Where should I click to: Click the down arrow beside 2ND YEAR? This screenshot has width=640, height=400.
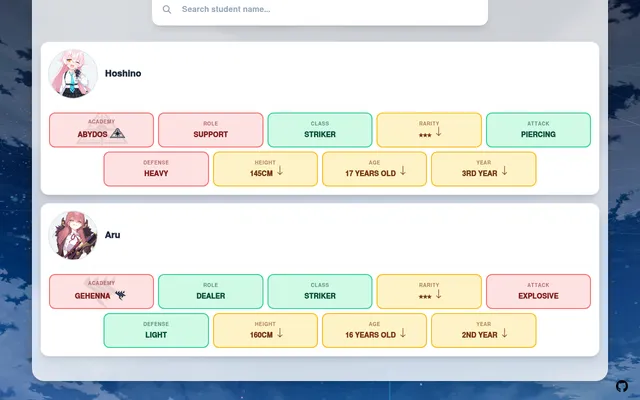pyautogui.click(x=504, y=333)
